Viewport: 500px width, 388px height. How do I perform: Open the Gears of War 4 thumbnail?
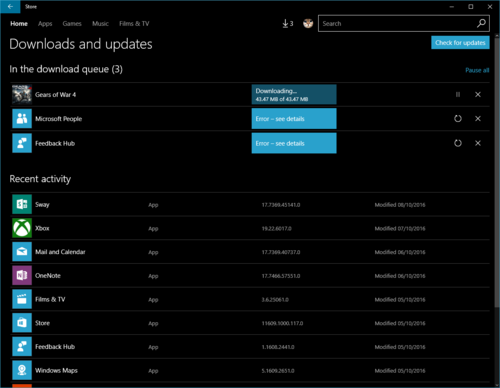(22, 95)
